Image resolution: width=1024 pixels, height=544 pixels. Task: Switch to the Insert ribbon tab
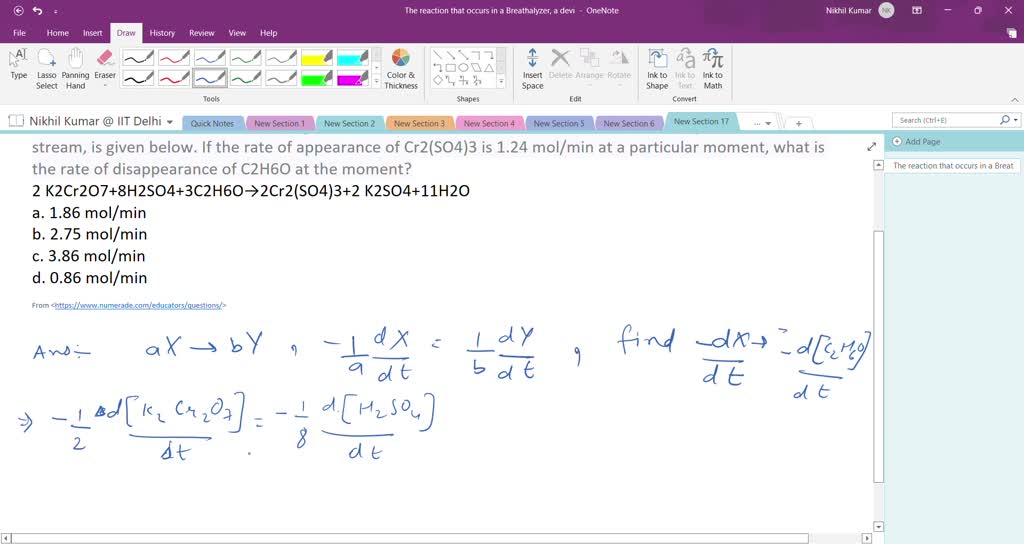(x=92, y=33)
